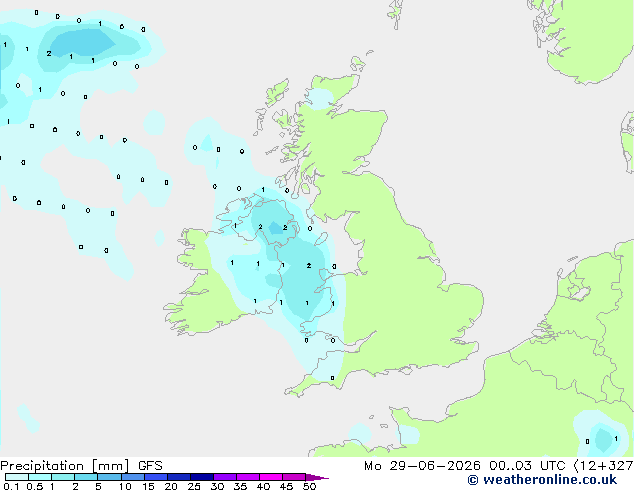Click the legend label '40'

(x=263, y=486)
